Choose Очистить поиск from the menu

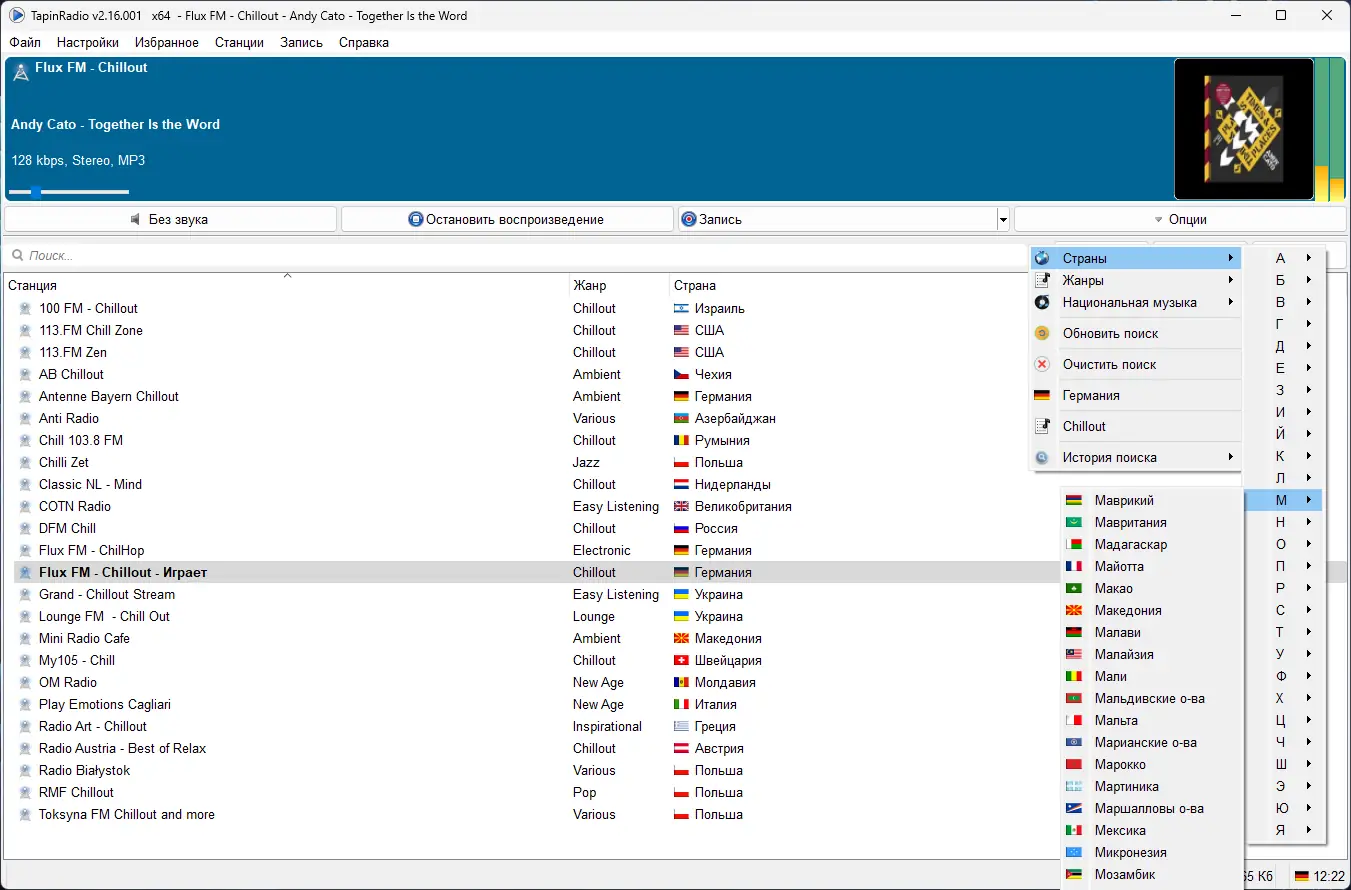[1135, 364]
